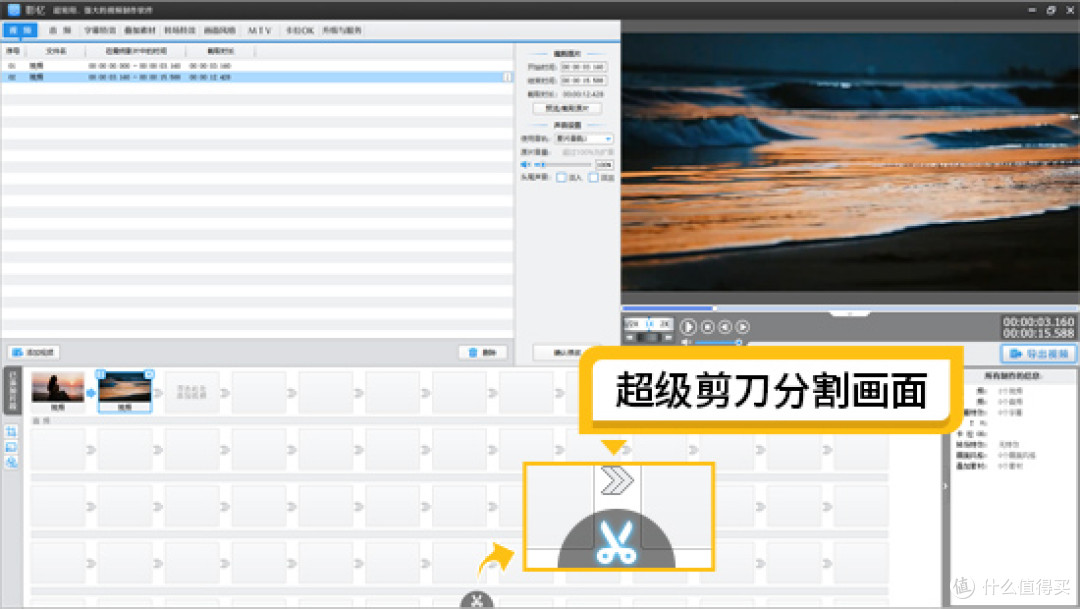This screenshot has height=609, width=1080.
Task: Adjust the original volume slider
Action: [x=562, y=165]
